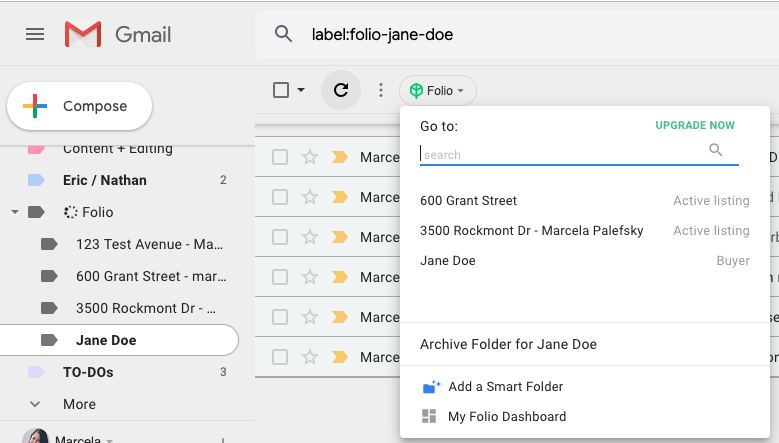Click the Content + Editing label
The height and width of the screenshot is (443, 779).
tap(118, 149)
